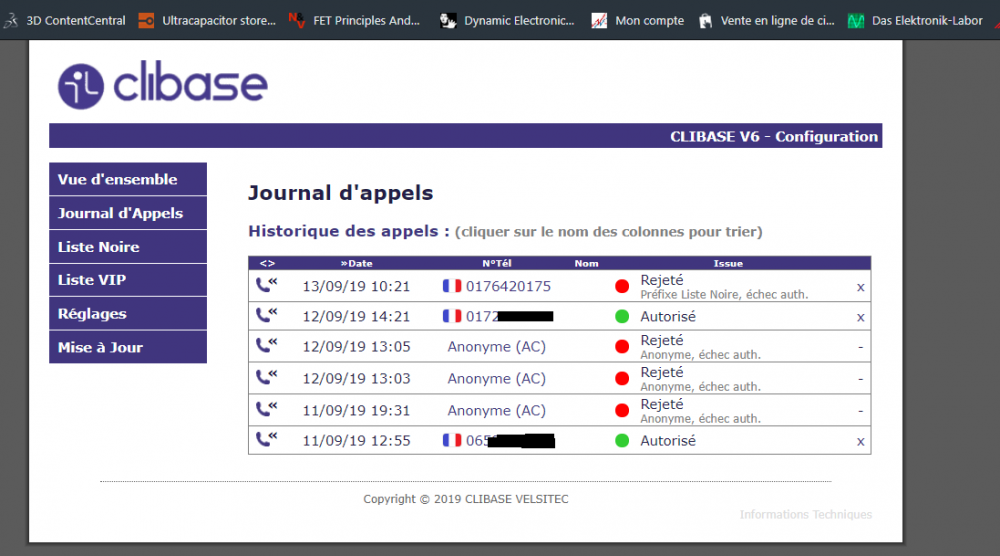Click red status dot for 12/09/19 13:03
The height and width of the screenshot is (556, 1000).
coord(622,379)
